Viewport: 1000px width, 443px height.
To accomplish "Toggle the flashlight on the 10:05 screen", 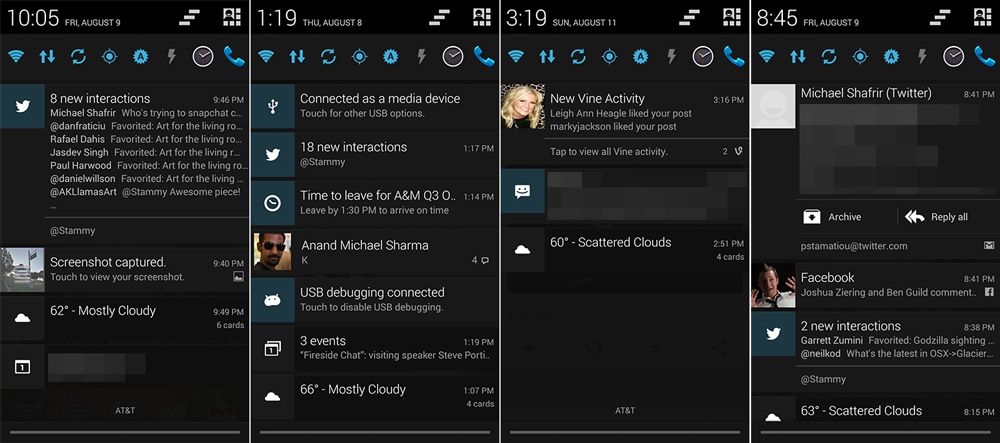I will (x=171, y=57).
